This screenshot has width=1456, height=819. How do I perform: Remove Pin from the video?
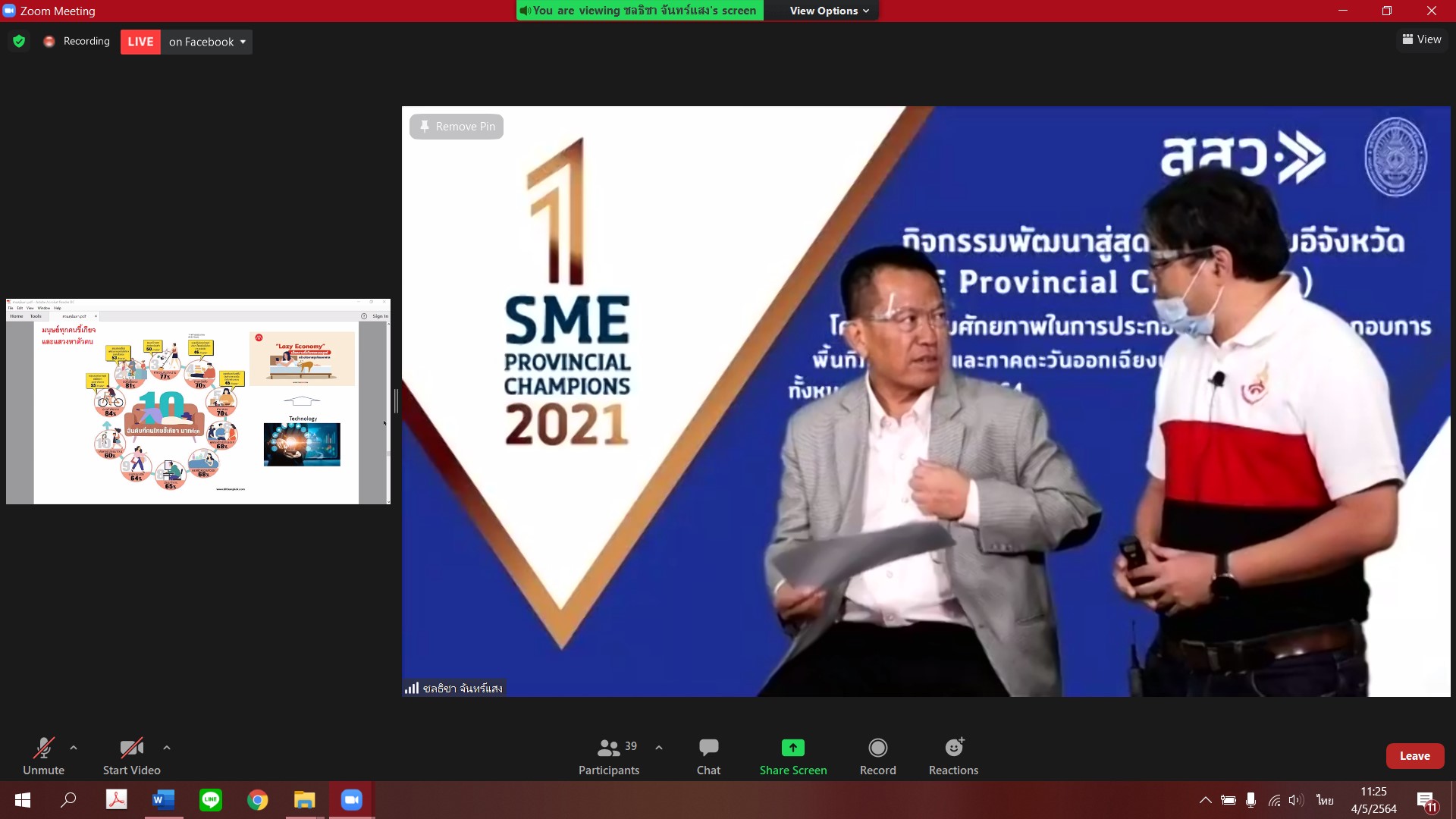click(457, 127)
